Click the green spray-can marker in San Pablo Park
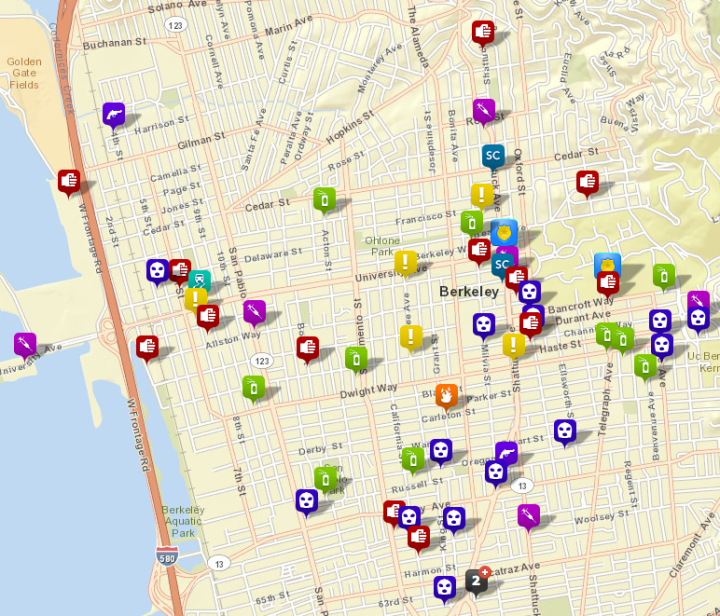 coord(326,480)
